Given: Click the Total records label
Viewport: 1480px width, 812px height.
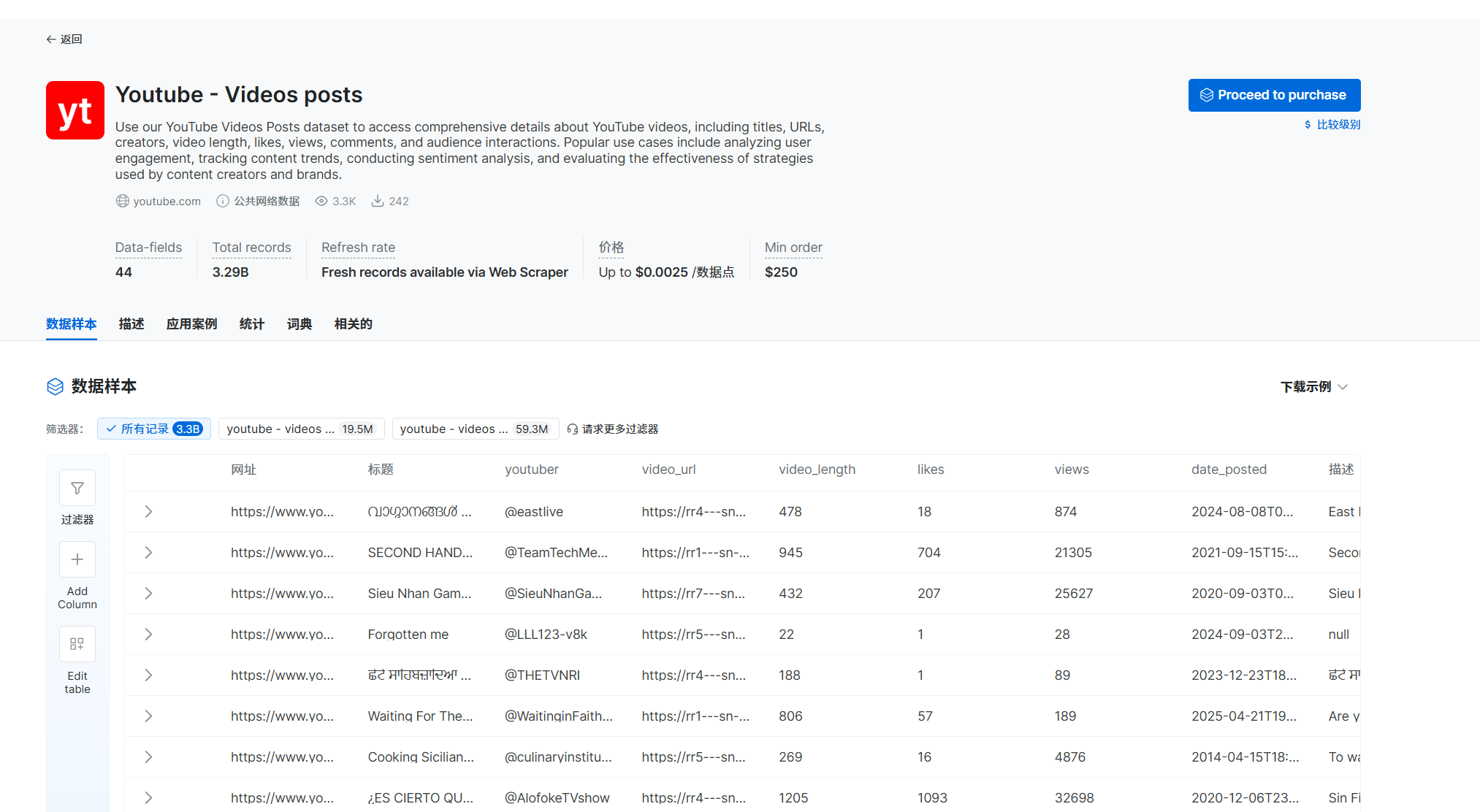Looking at the screenshot, I should 251,248.
